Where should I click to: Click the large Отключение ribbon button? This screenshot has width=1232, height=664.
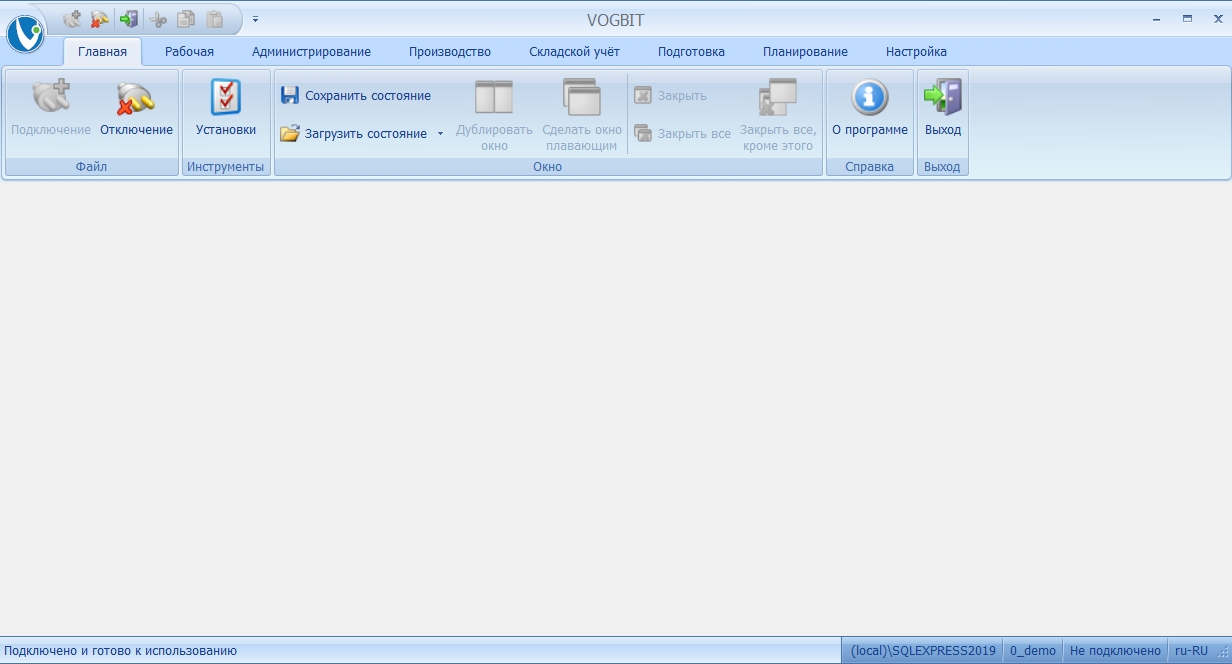(x=136, y=110)
